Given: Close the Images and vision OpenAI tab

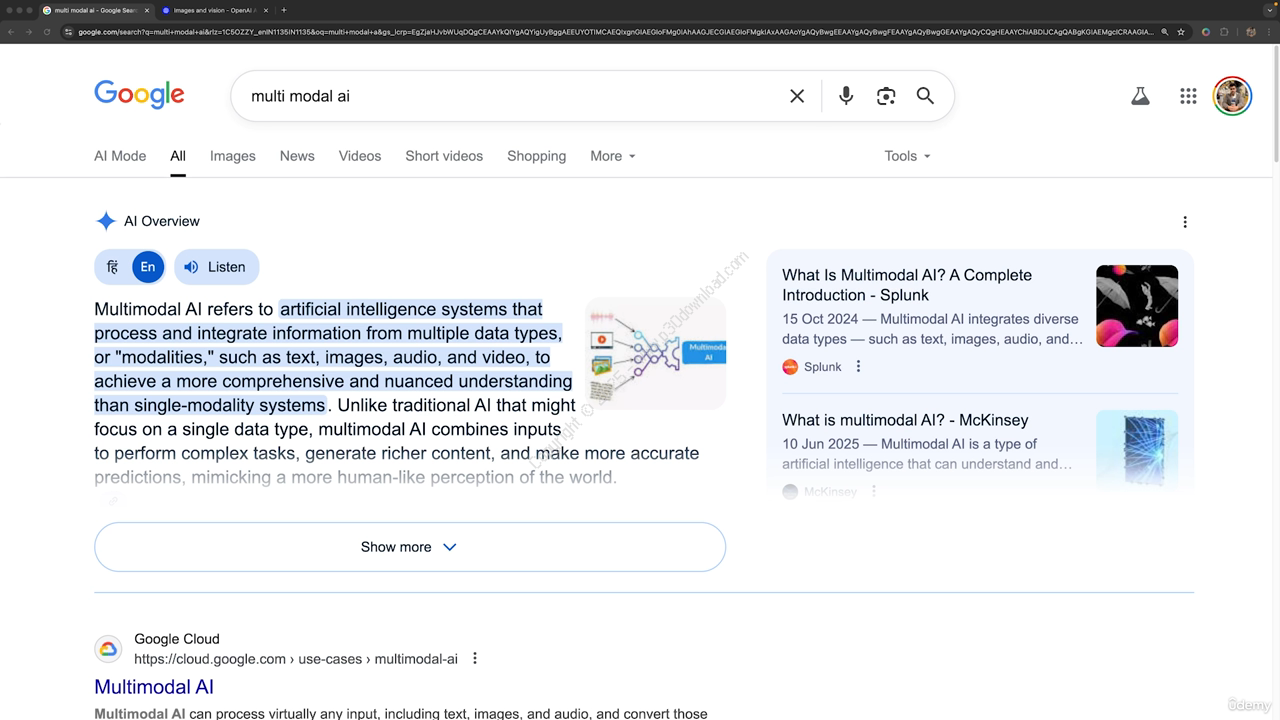Looking at the screenshot, I should click(x=265, y=10).
